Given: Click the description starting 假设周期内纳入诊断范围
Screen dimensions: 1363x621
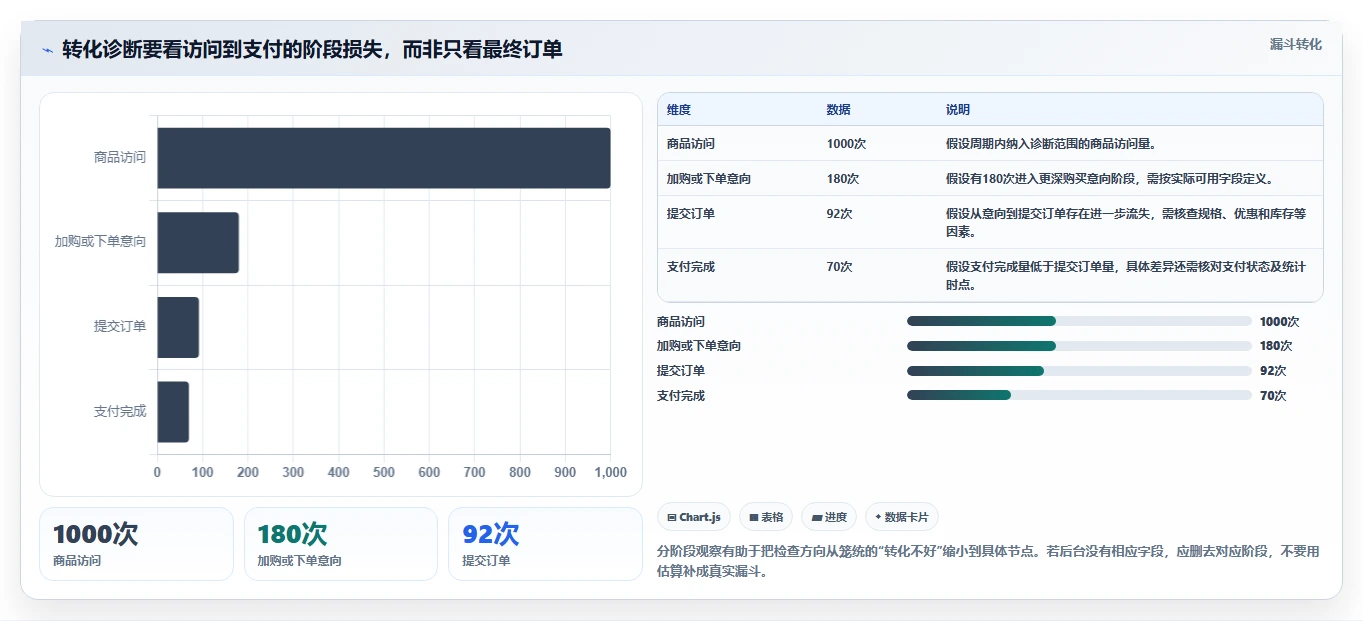Looking at the screenshot, I should 1051,143.
